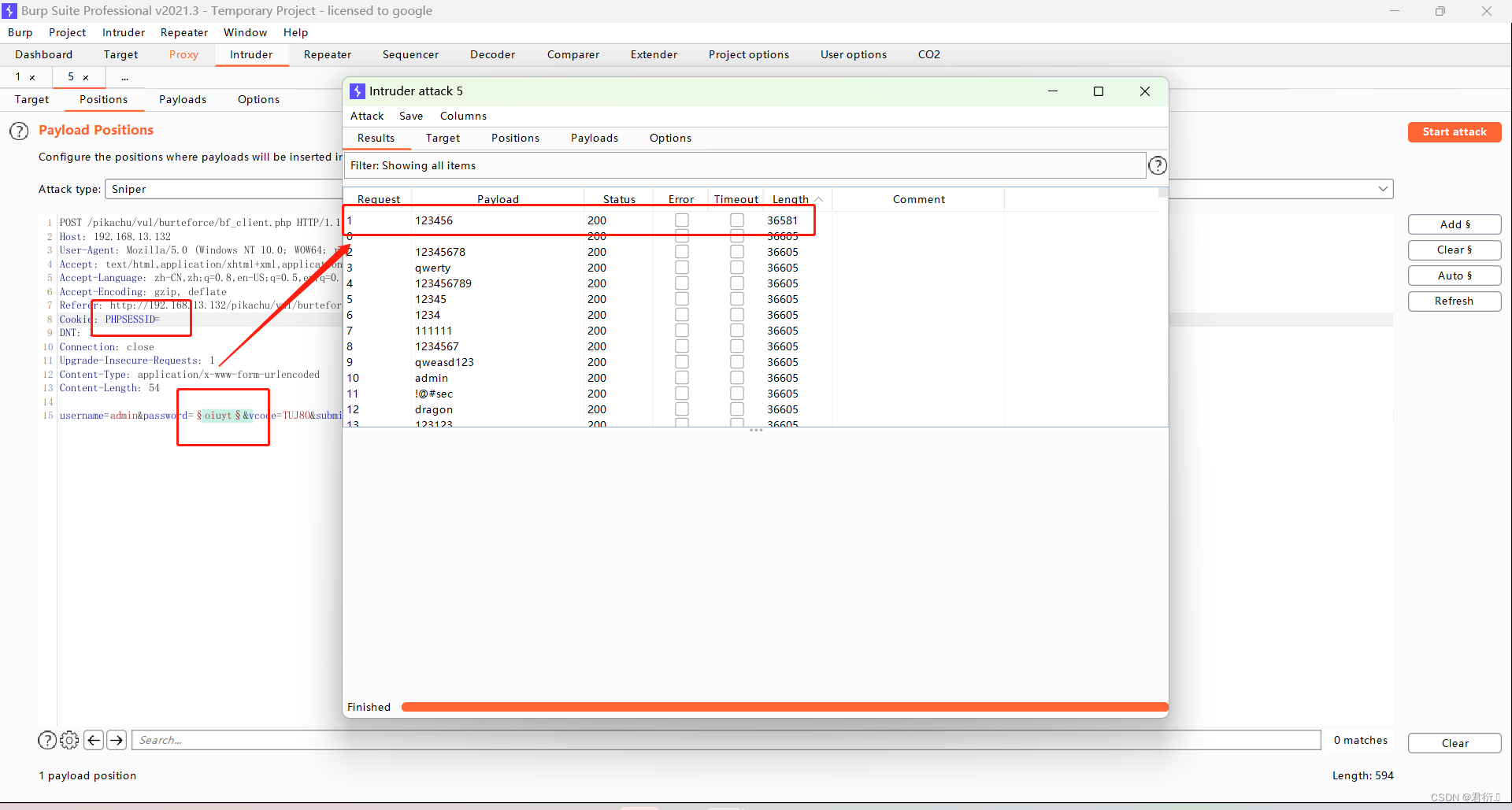Open the Columns menu in attack window
1512x810 pixels.
click(x=463, y=116)
